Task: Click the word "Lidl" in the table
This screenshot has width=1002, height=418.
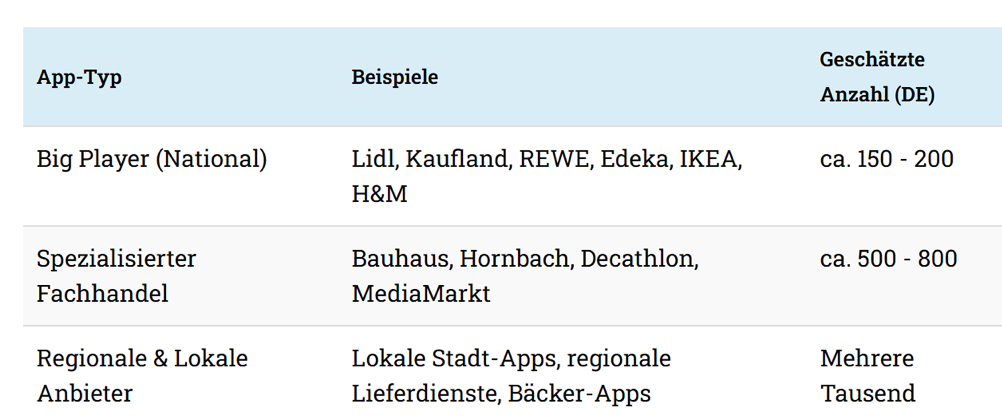Action: [x=373, y=159]
